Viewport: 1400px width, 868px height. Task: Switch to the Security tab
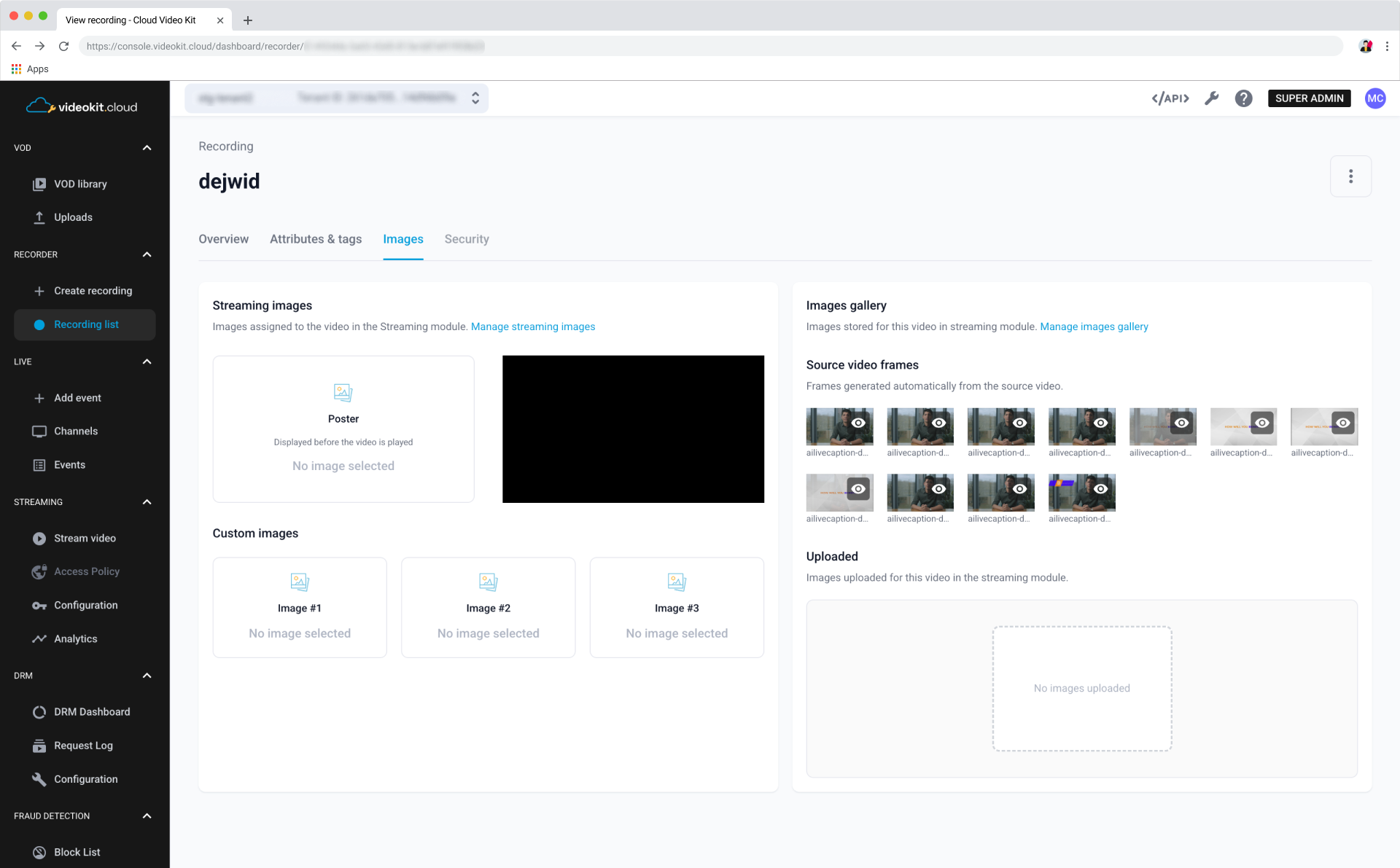(x=467, y=239)
